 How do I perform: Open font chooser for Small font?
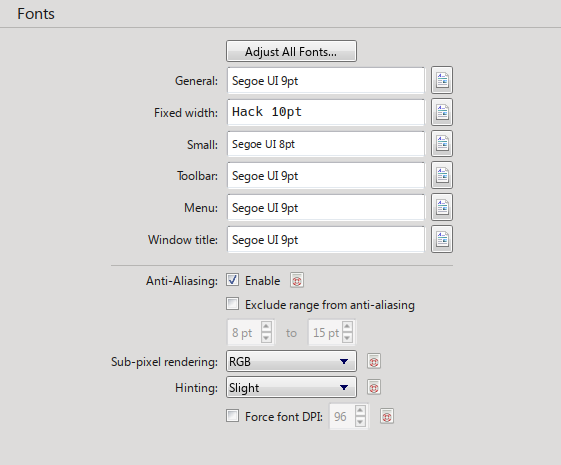[442, 144]
